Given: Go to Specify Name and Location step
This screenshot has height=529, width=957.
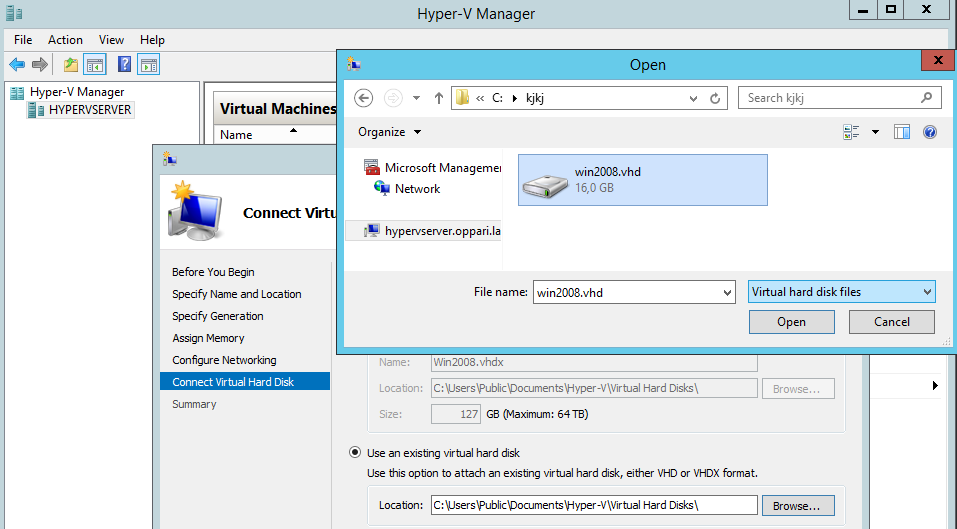Looking at the screenshot, I should tap(237, 294).
